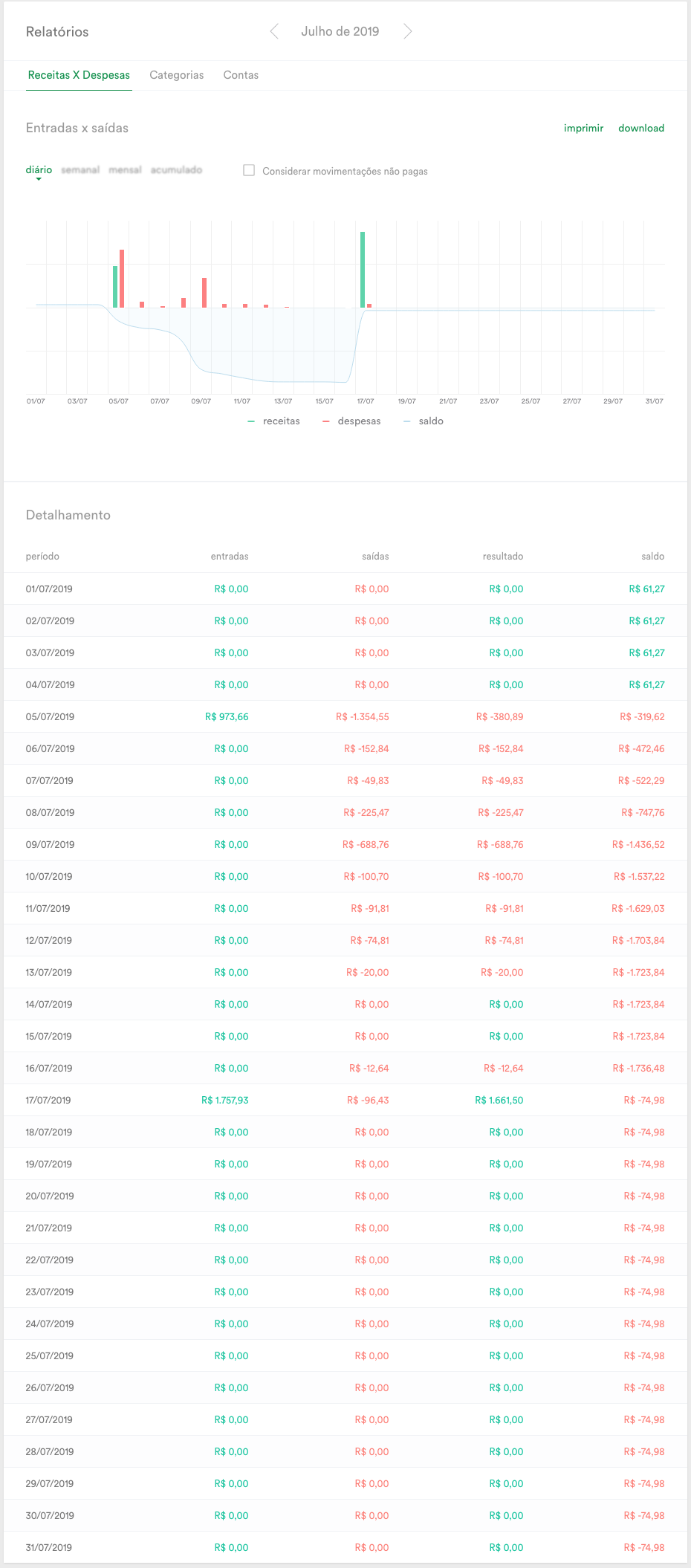Switch to the Contas tab
Viewport: 691px width, 1568px height.
coord(241,75)
